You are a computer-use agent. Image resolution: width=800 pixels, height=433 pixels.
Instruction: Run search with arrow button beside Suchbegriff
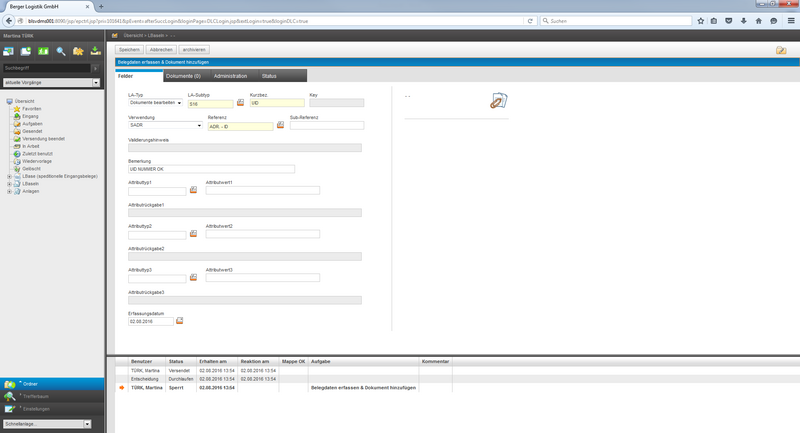(95, 68)
